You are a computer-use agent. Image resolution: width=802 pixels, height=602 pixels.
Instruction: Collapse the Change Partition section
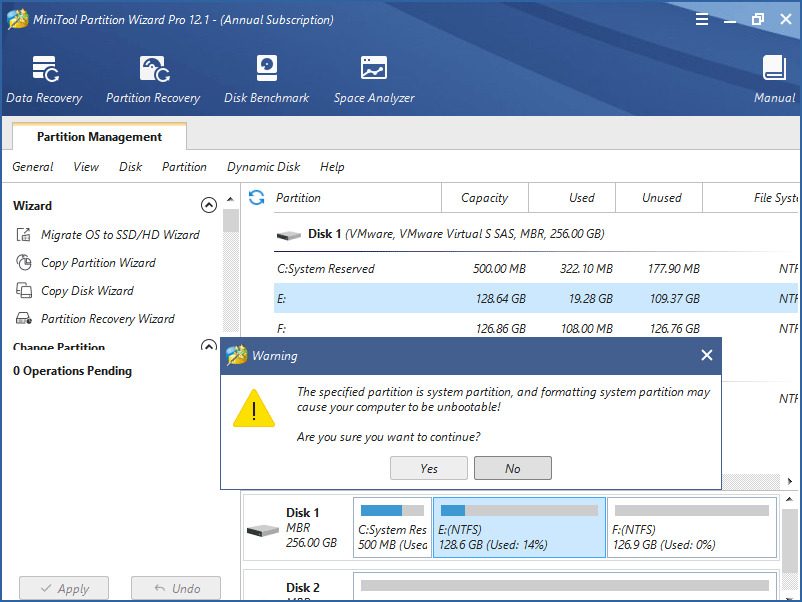click(x=209, y=346)
